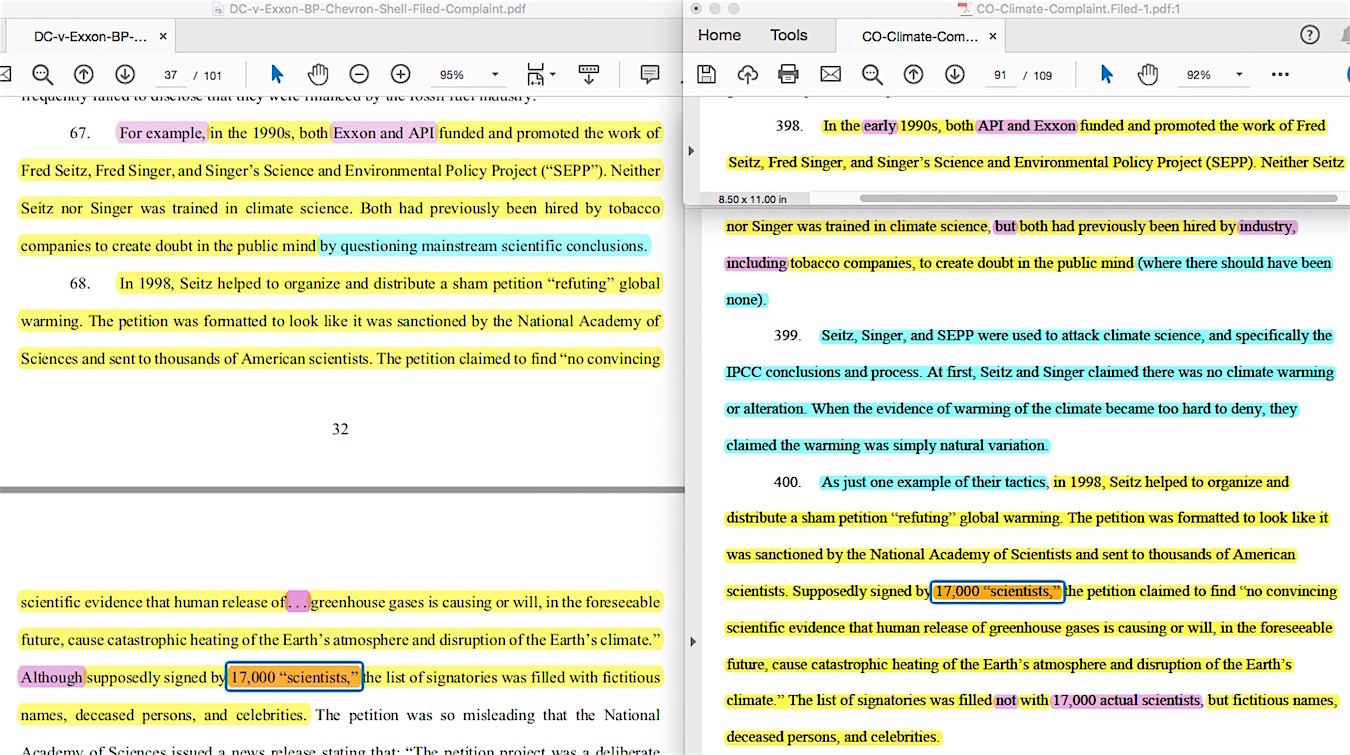Go to next page in the DC-v-Exxon document

125,75
